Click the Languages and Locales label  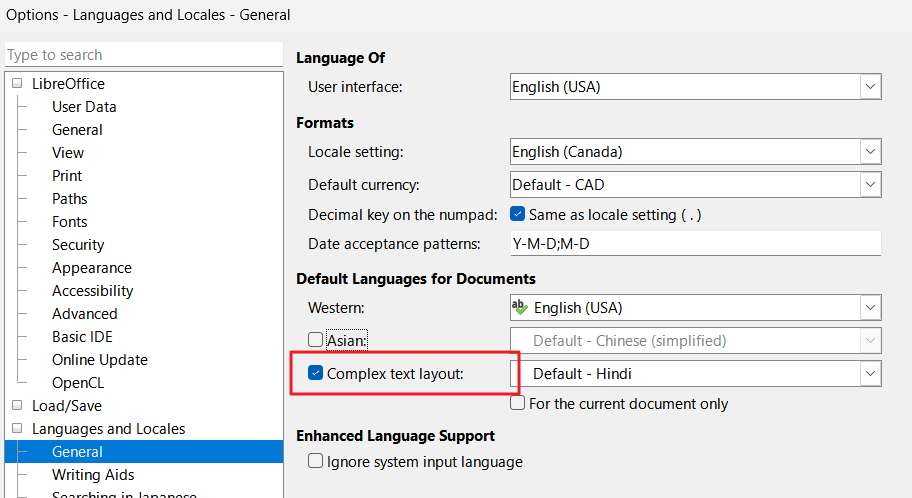tap(108, 429)
